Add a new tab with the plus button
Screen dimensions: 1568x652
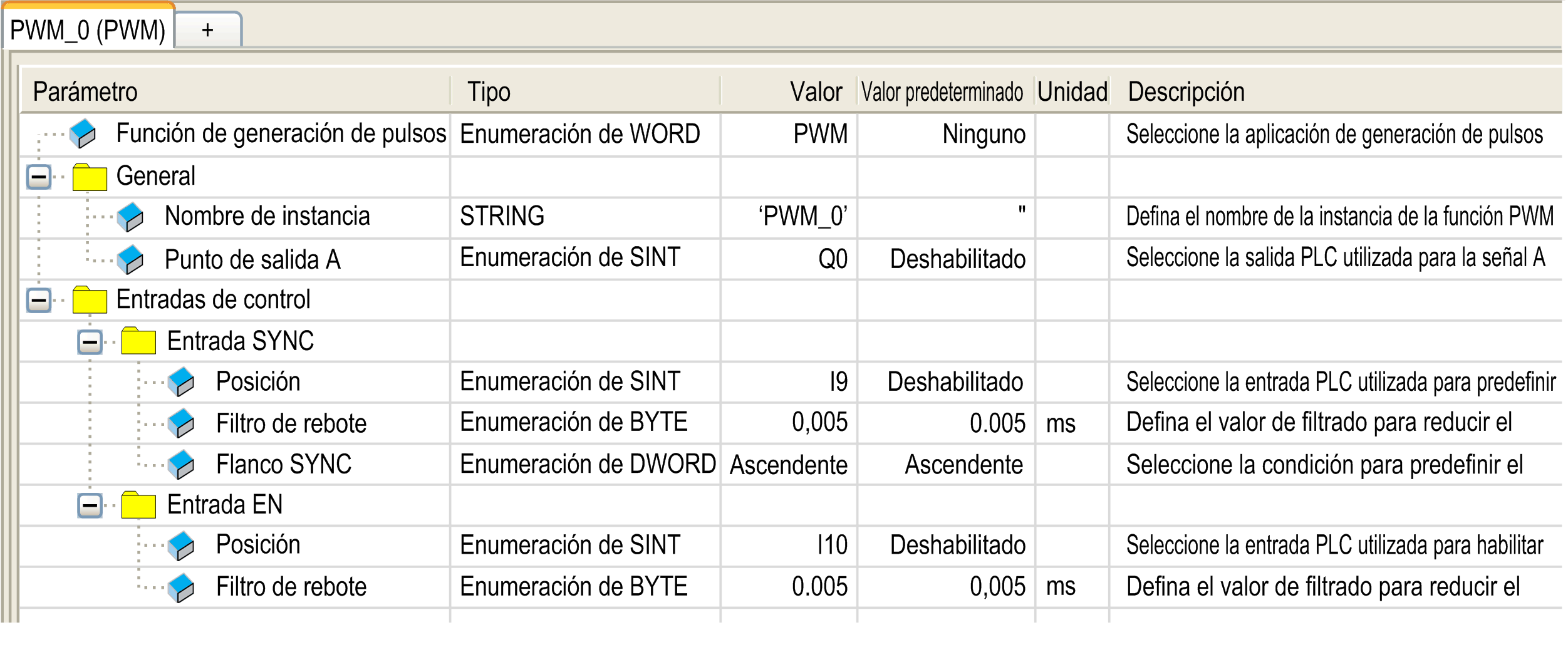pos(207,30)
